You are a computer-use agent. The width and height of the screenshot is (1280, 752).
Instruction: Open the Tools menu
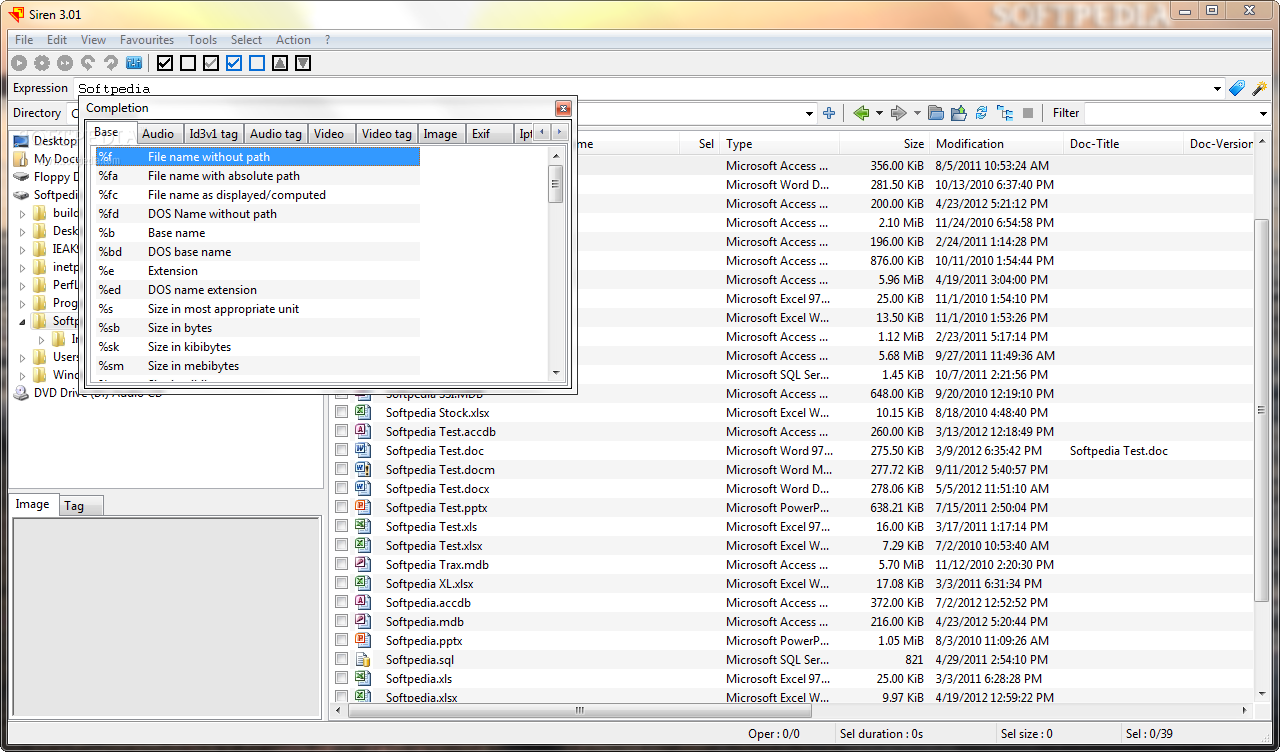click(x=203, y=40)
